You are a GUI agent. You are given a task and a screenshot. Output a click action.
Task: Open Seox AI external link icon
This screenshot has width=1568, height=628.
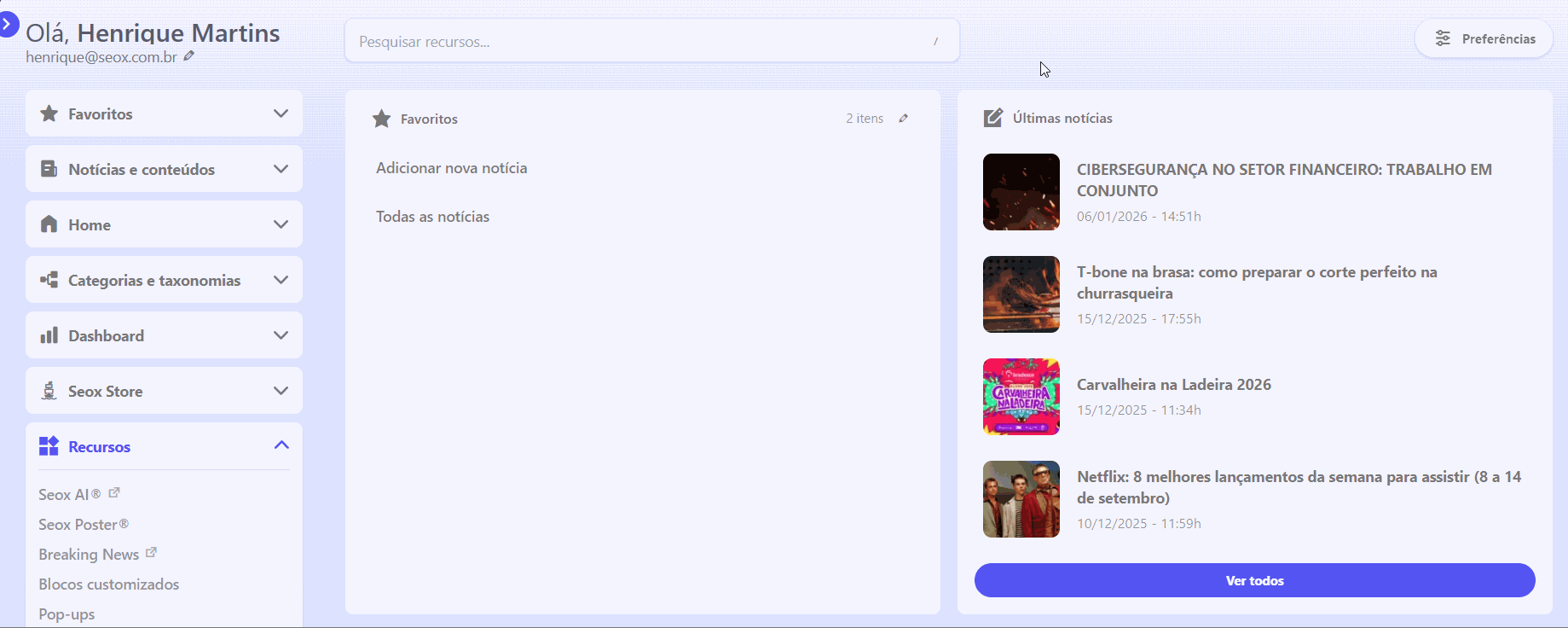click(114, 493)
